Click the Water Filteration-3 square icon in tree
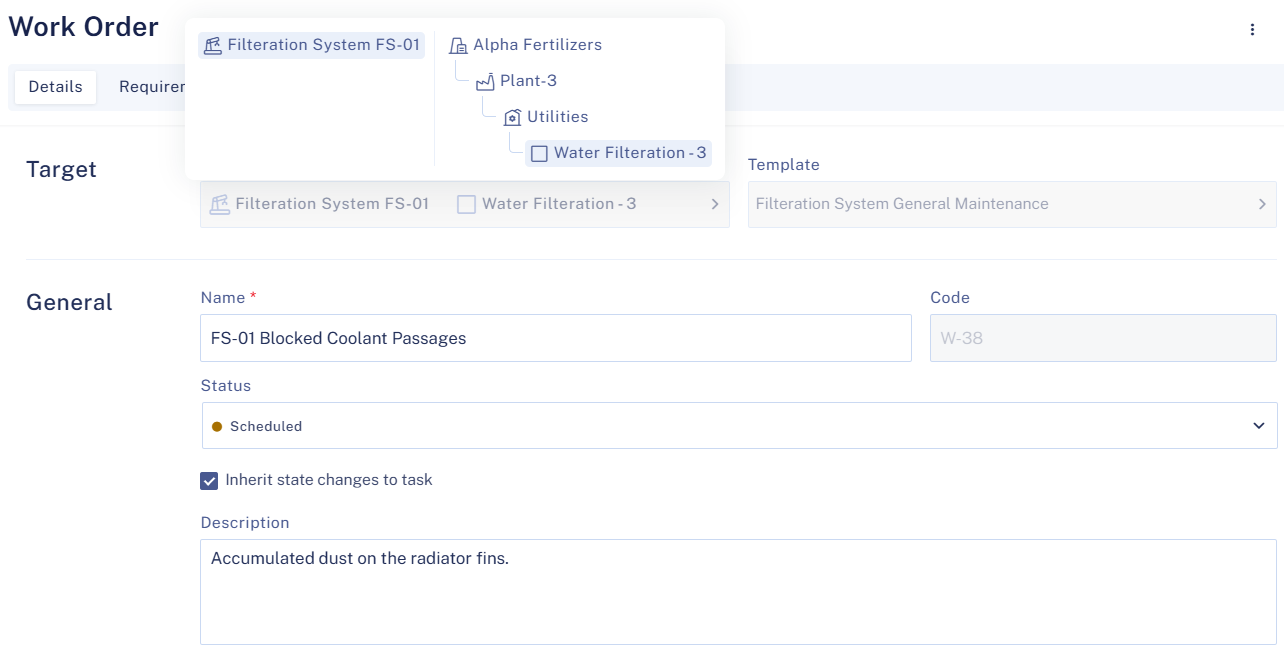 (x=539, y=153)
